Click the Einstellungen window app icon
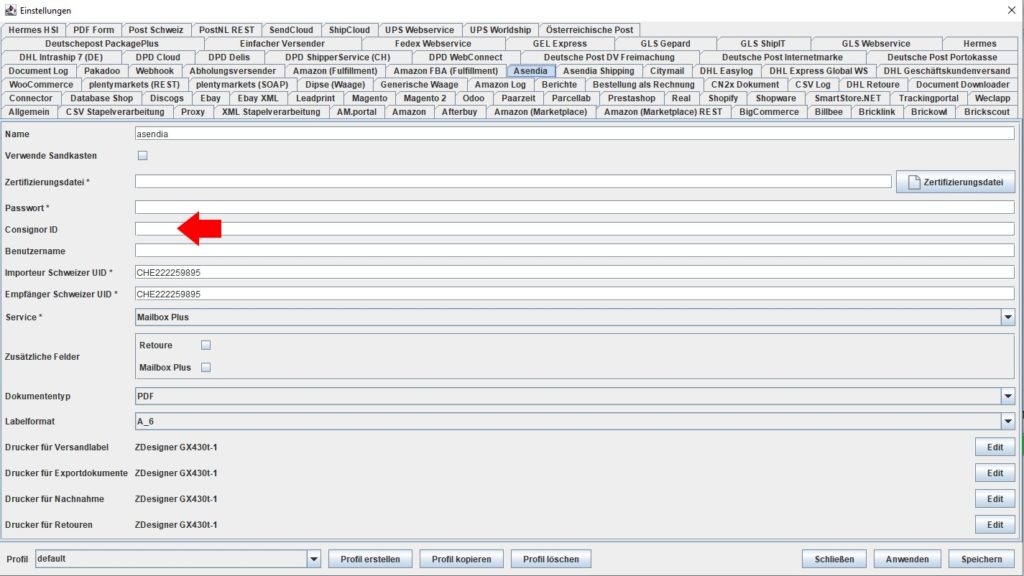 10,10
